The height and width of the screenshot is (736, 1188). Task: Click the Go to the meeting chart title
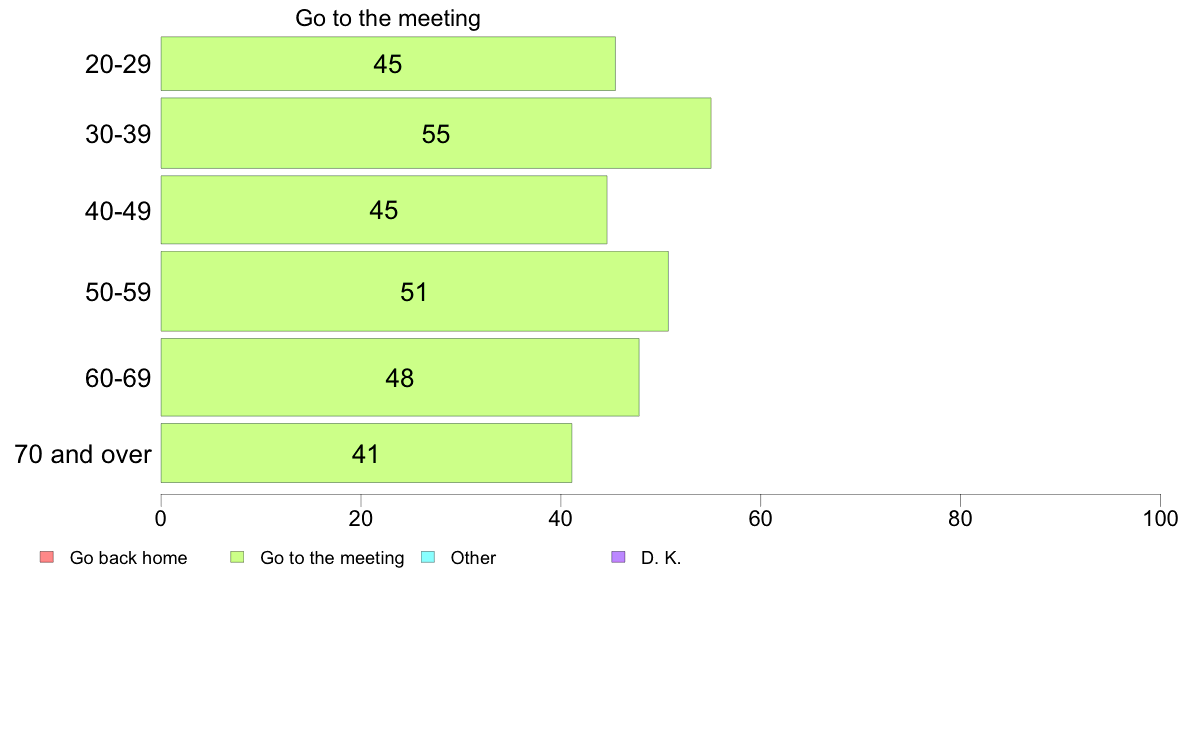tap(388, 18)
